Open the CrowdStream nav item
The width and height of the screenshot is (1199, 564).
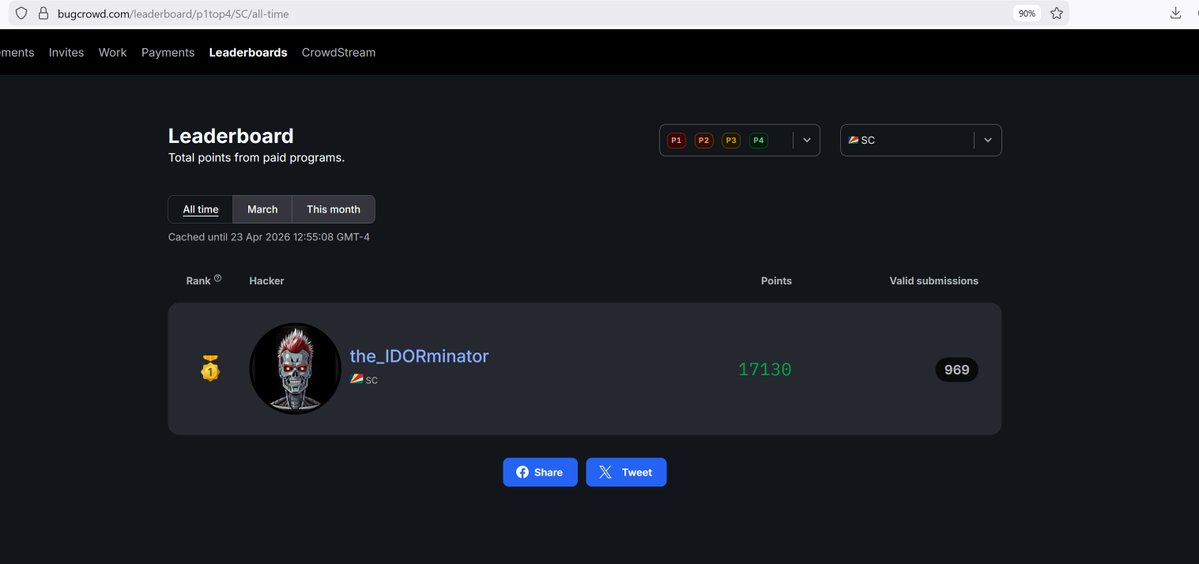point(339,53)
